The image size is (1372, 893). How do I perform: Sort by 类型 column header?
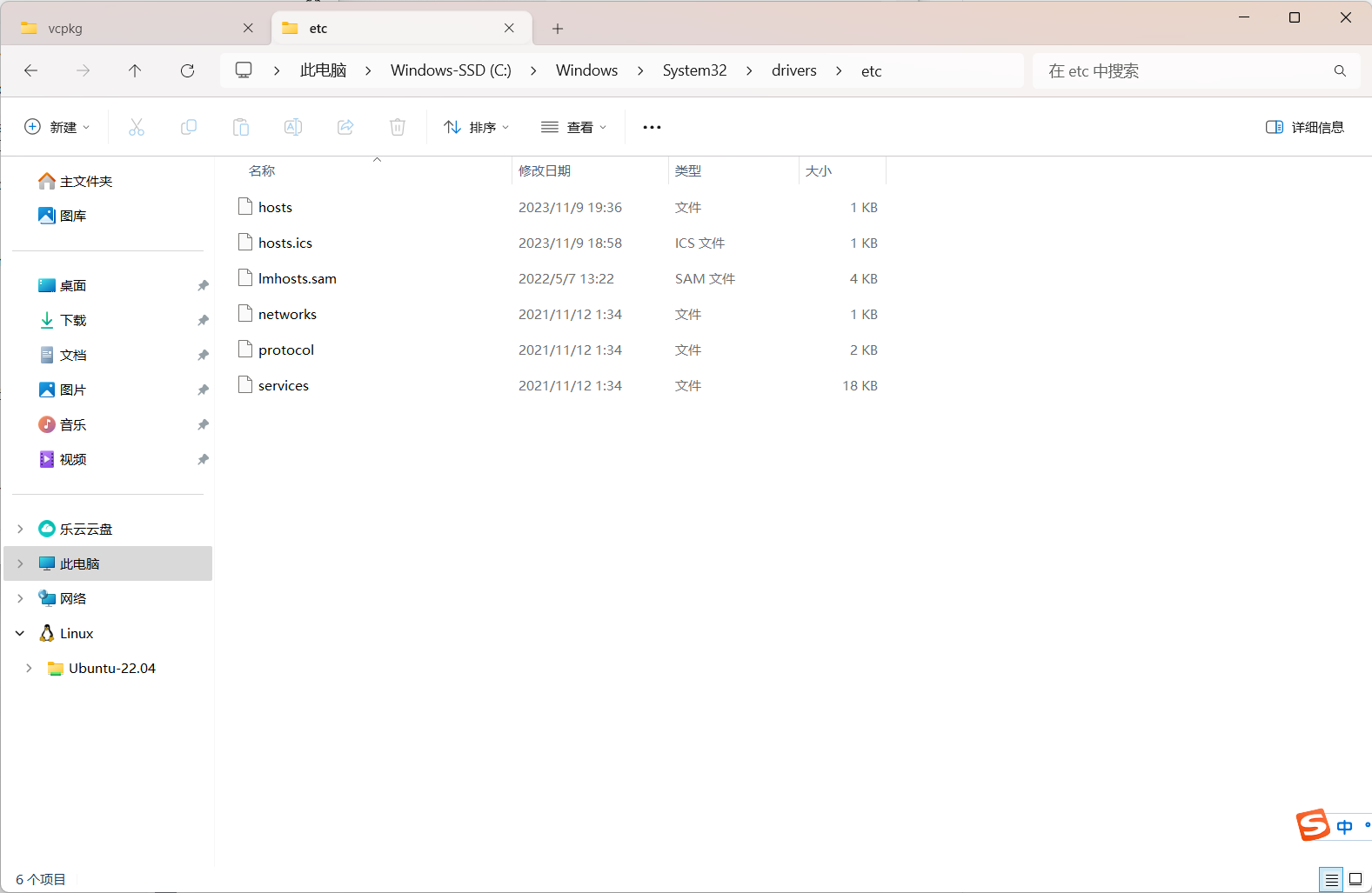pyautogui.click(x=733, y=170)
